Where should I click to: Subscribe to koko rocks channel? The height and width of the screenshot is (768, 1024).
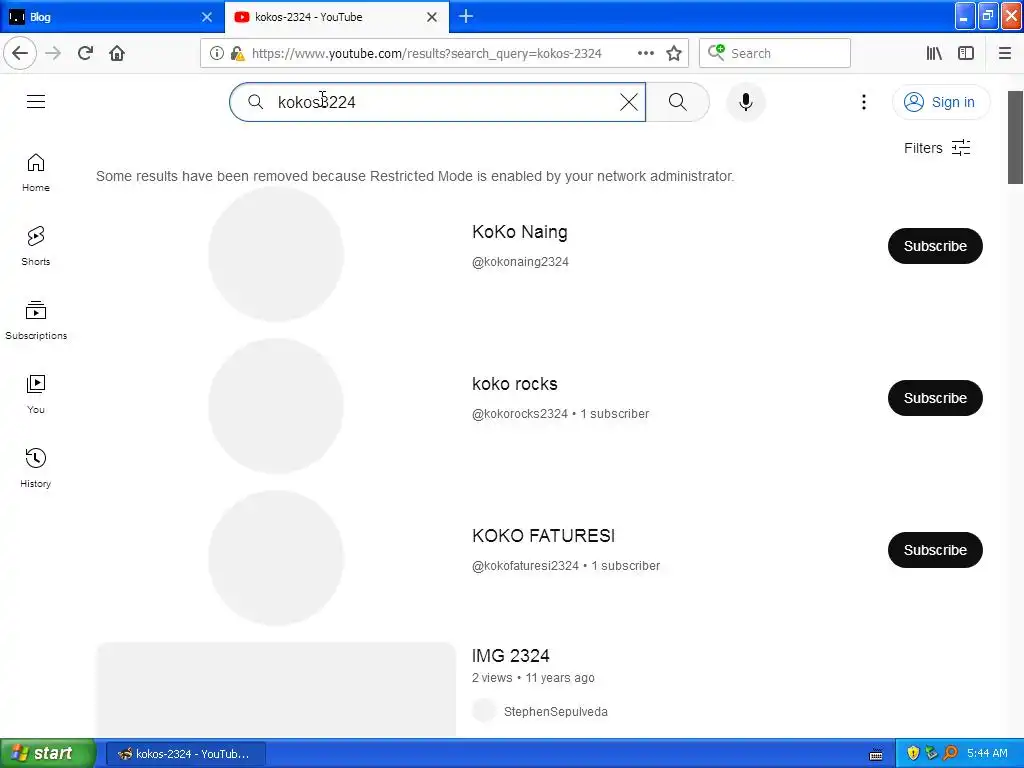click(x=935, y=398)
